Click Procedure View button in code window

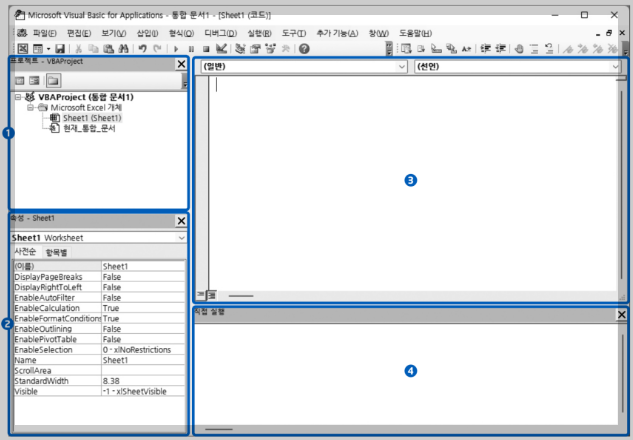coord(200,295)
